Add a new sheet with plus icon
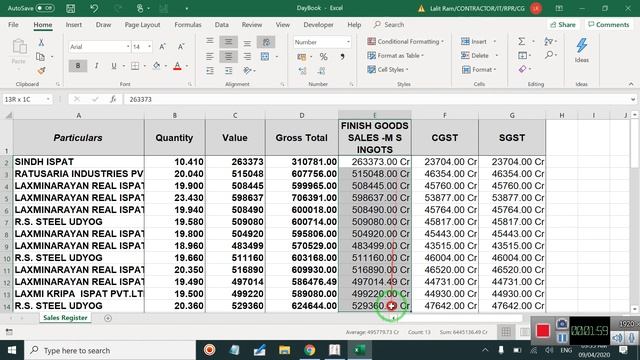Image resolution: width=640 pixels, height=360 pixels. [x=108, y=318]
